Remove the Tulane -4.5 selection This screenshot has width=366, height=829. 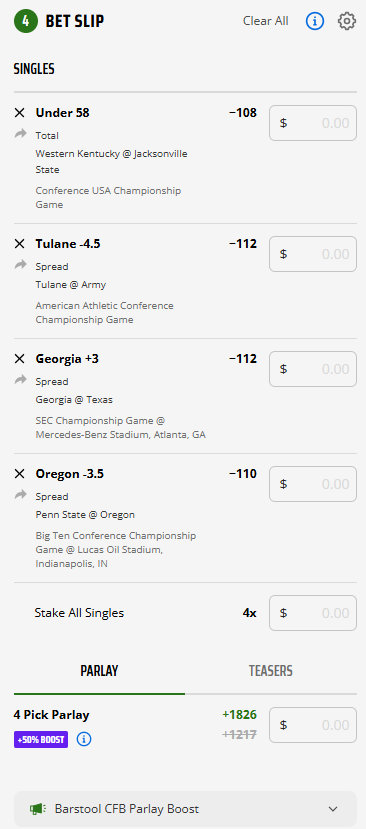pyautogui.click(x=20, y=244)
